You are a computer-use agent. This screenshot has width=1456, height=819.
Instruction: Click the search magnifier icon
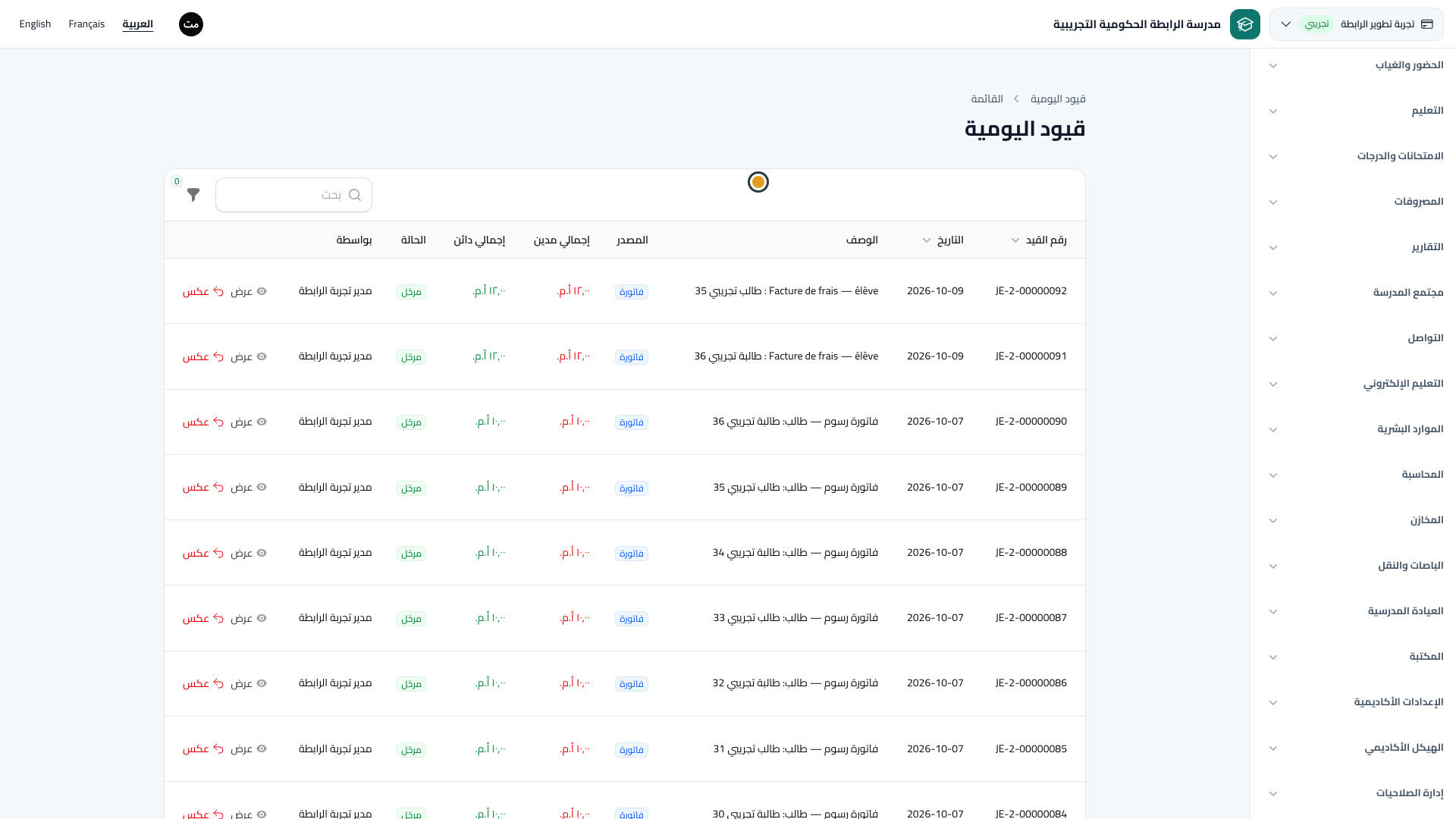pyautogui.click(x=355, y=195)
